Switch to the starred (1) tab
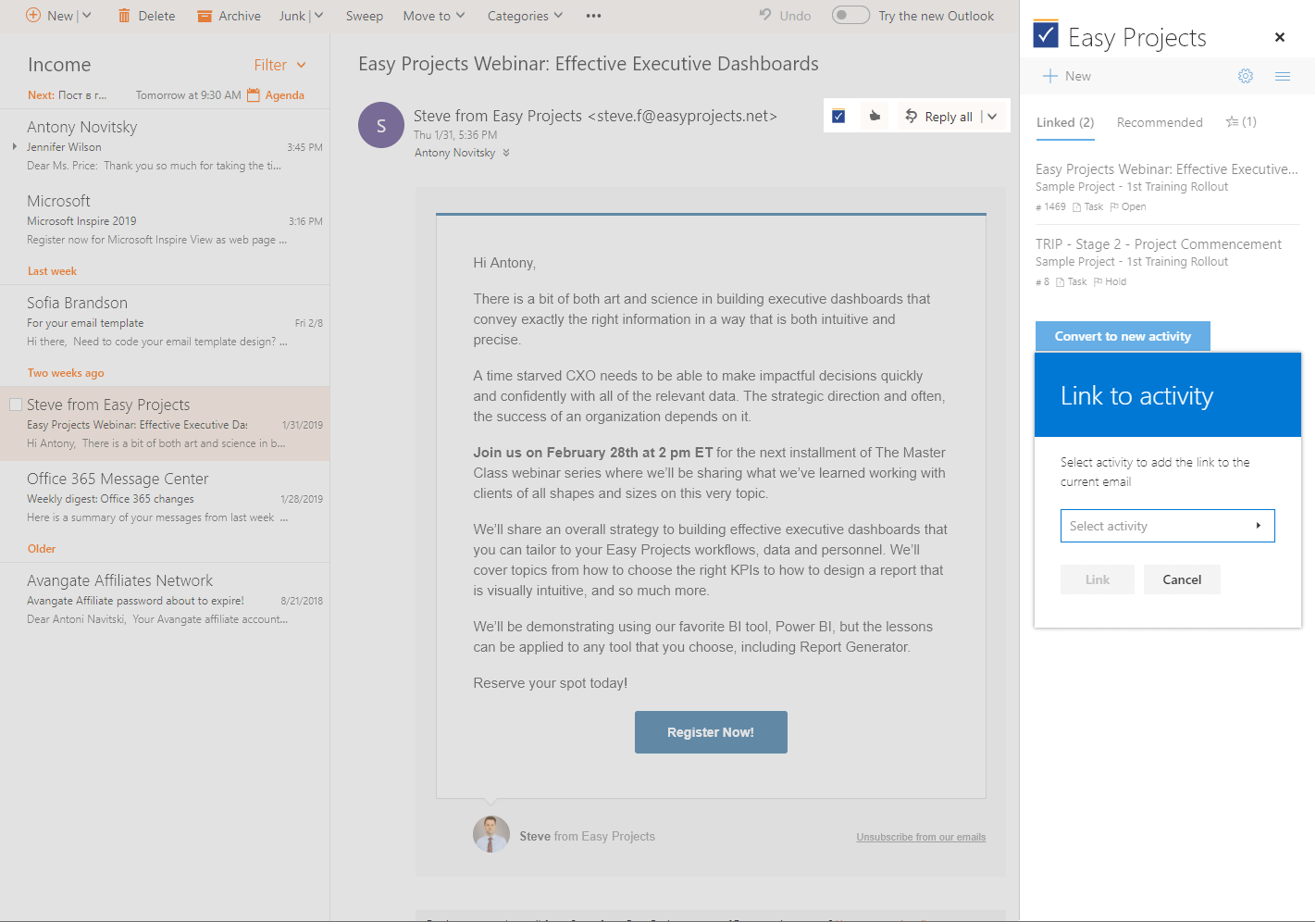Screen dimensions: 1316x922 tap(1241, 121)
